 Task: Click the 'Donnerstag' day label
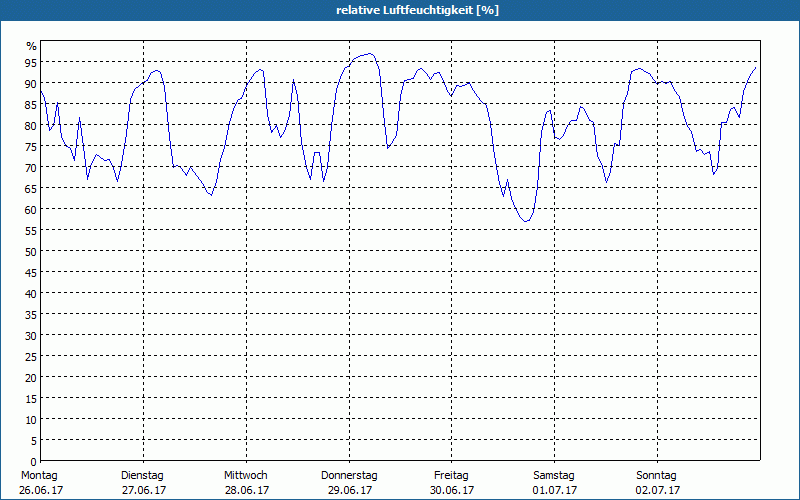click(349, 475)
